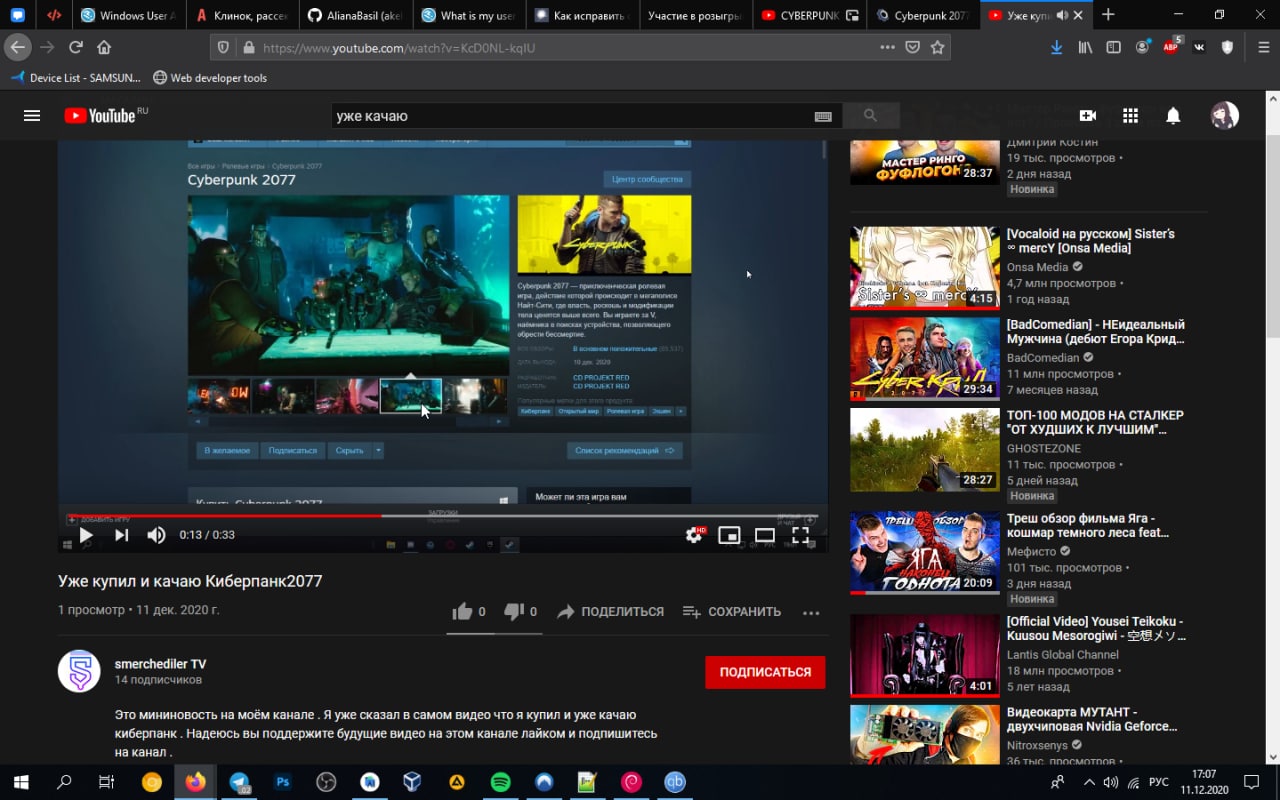
Task: Open the Vocaloid Sister's mercY thumbnail
Action: point(925,268)
